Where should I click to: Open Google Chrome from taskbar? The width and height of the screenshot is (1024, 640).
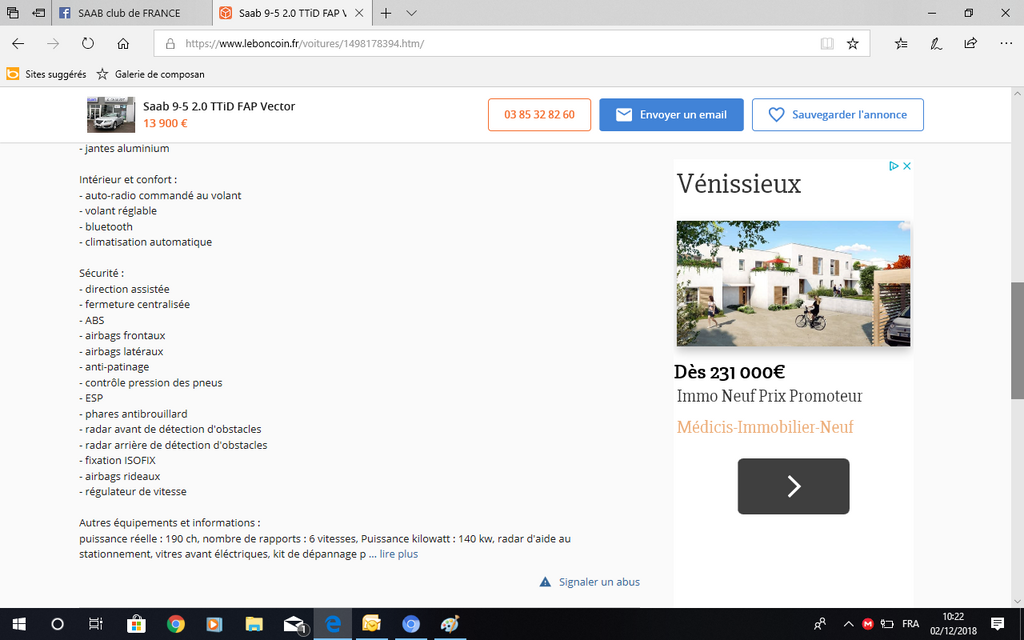tap(175, 624)
